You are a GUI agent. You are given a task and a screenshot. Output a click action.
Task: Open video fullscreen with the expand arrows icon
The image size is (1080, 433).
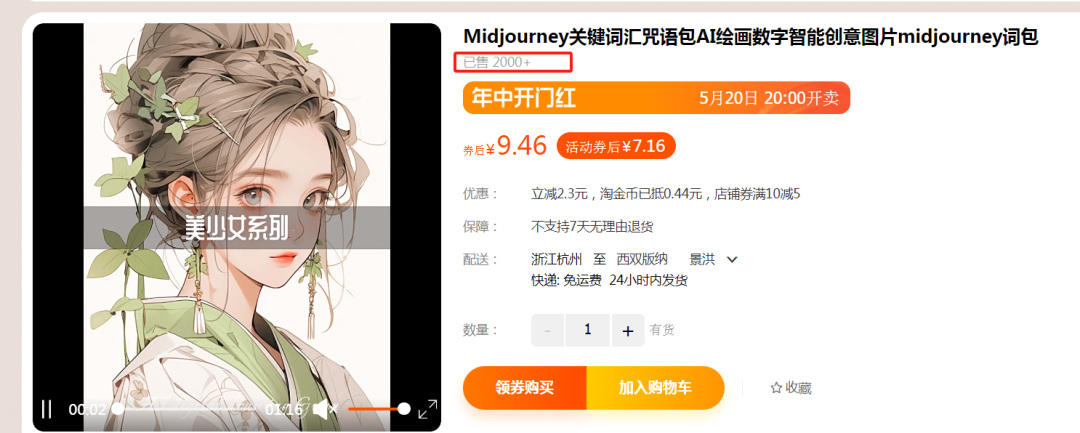(x=428, y=409)
